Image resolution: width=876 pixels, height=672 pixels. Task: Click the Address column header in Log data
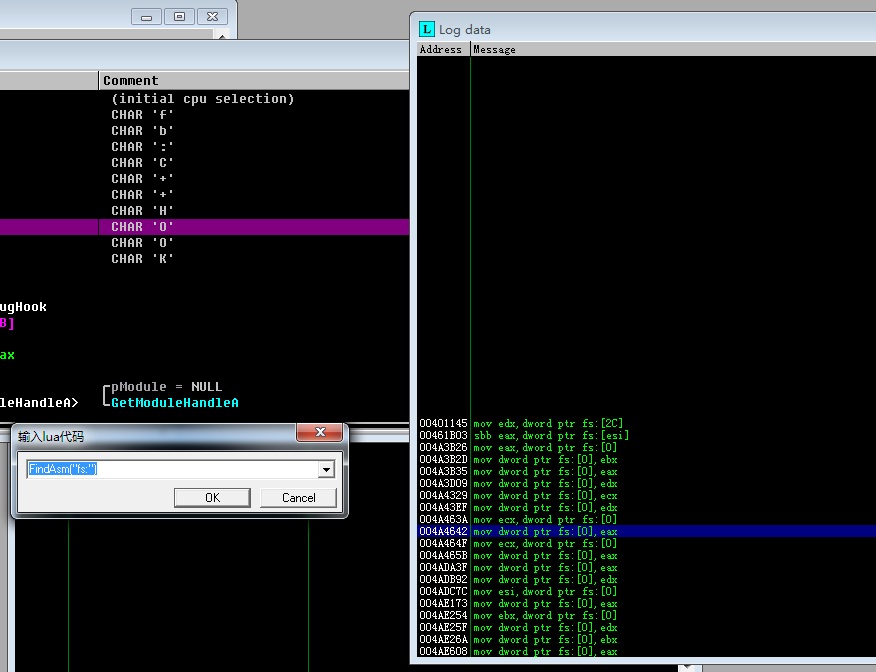(x=444, y=49)
